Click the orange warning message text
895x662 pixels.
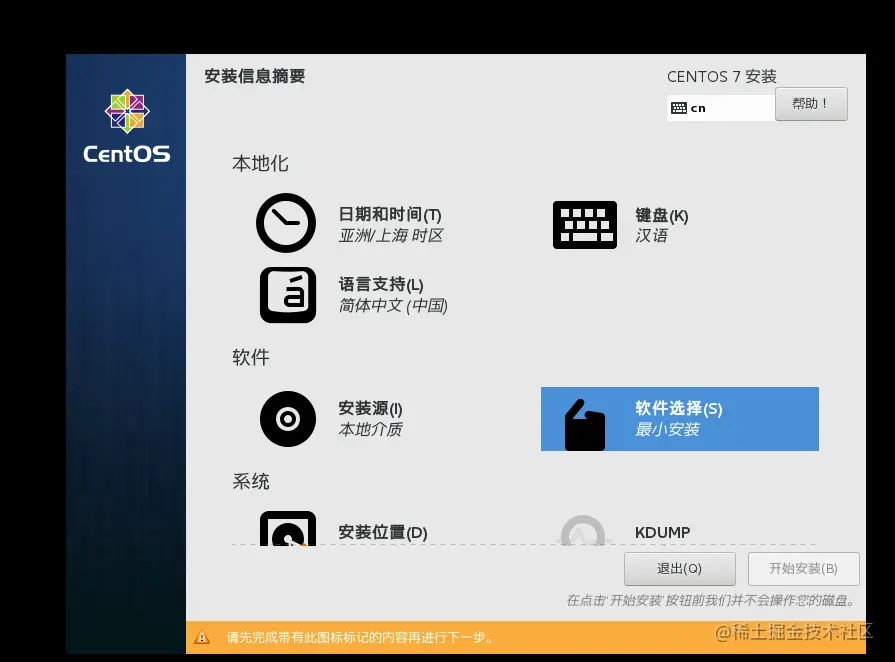click(360, 637)
